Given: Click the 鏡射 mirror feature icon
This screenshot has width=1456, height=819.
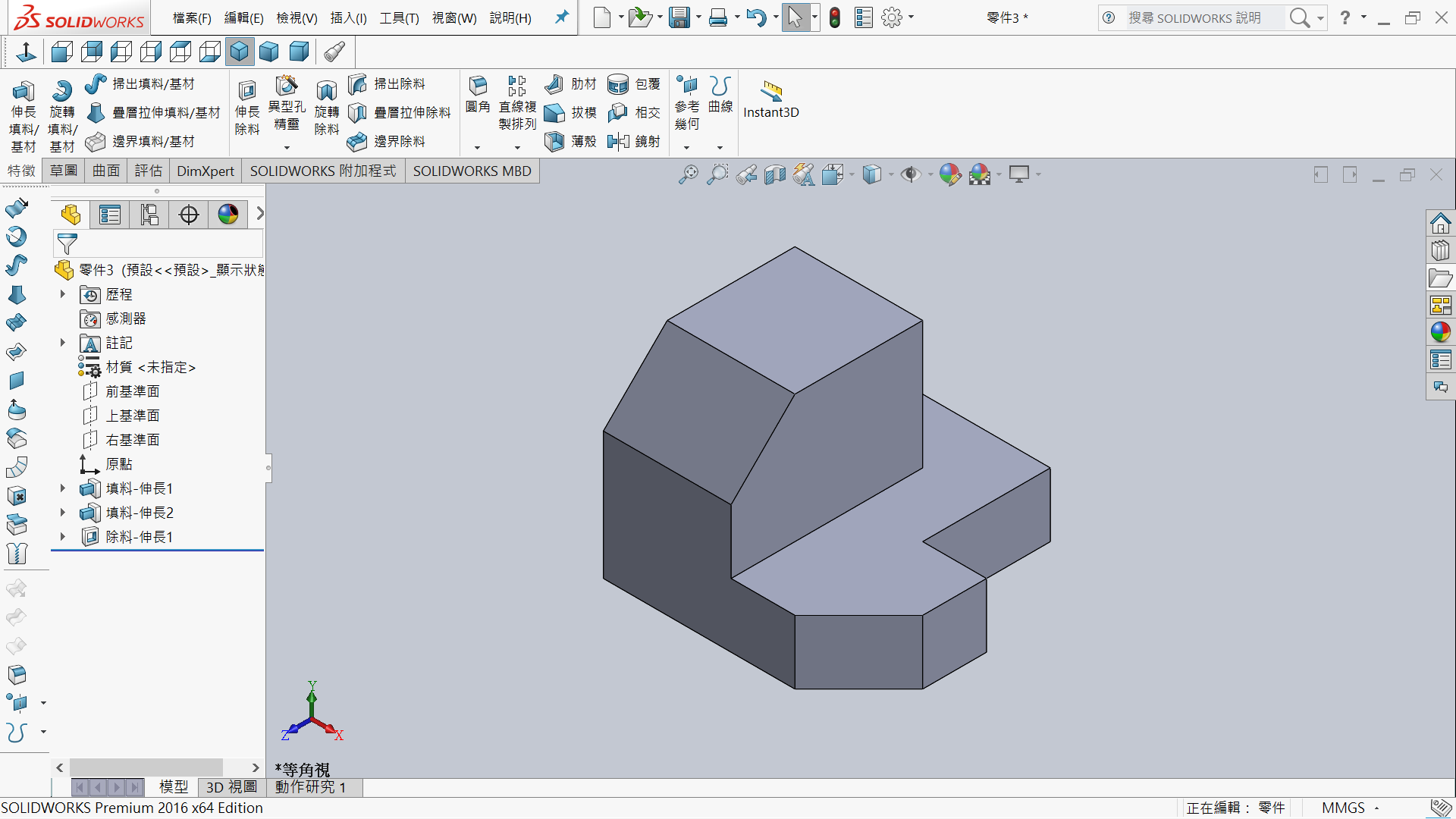Looking at the screenshot, I should tap(619, 141).
